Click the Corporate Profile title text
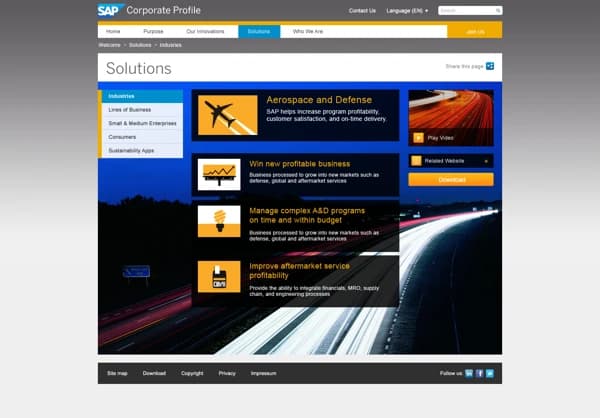 click(x=163, y=10)
